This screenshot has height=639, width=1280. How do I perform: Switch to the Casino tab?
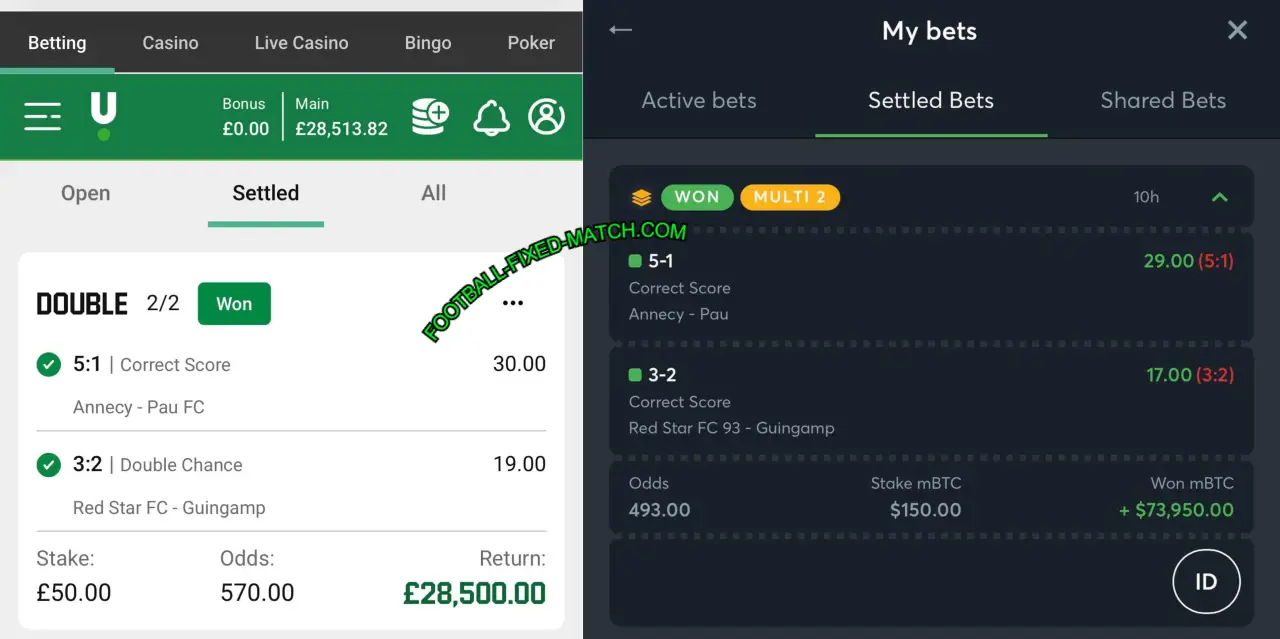coord(170,43)
